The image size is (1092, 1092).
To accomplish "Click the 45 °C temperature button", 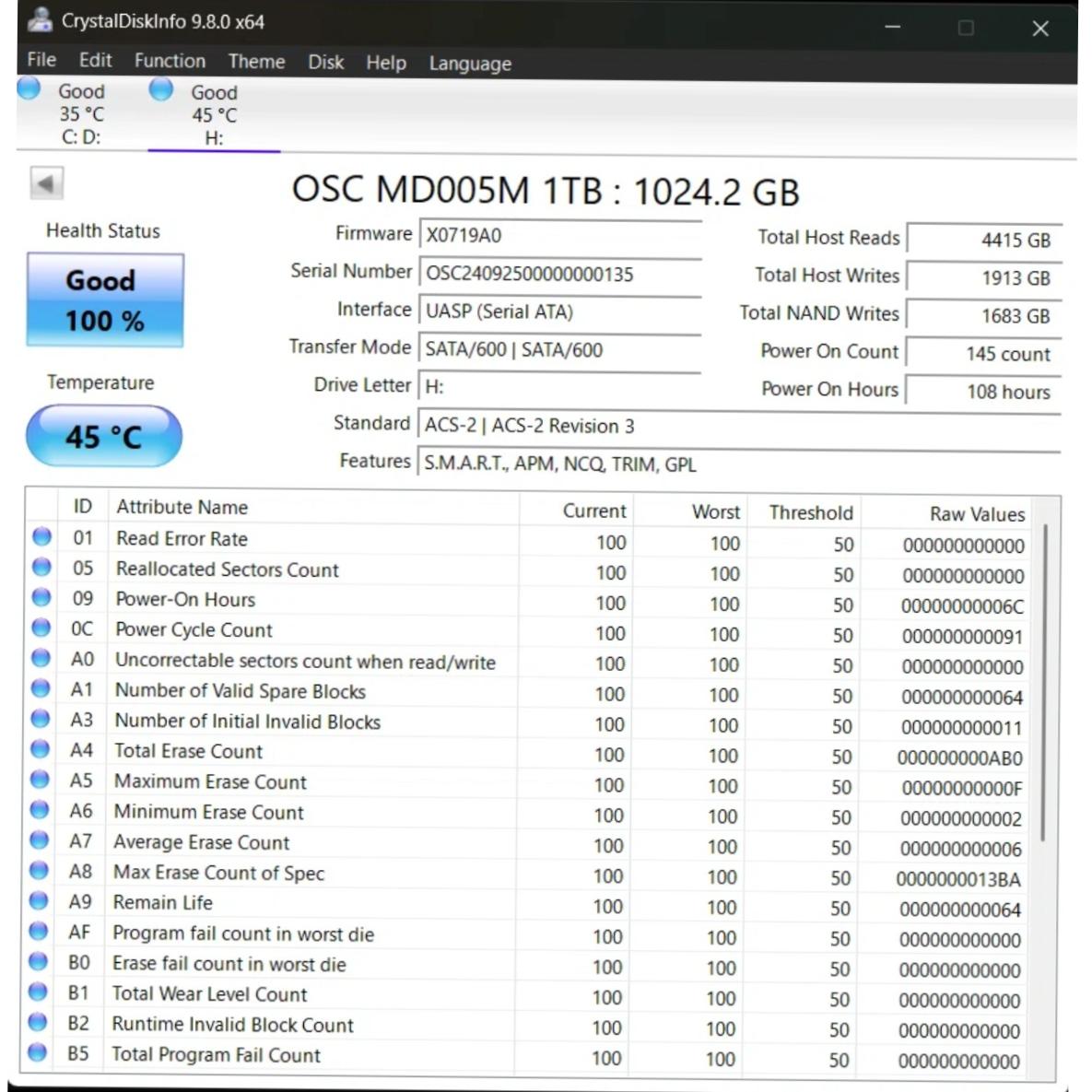I will coord(104,437).
